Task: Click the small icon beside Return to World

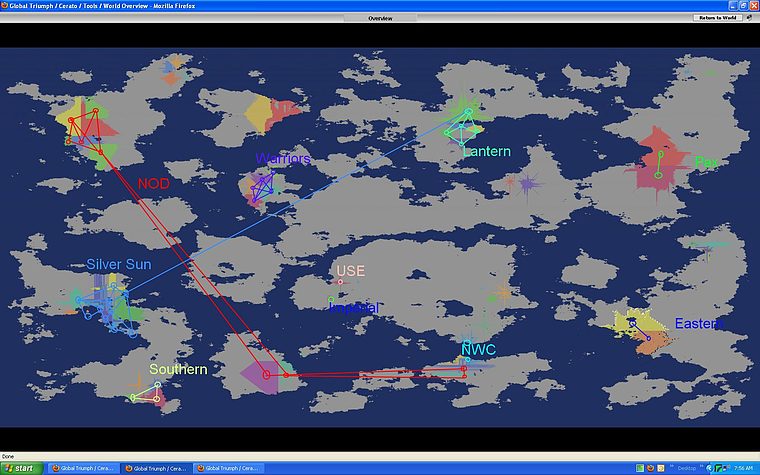Action: coord(749,17)
